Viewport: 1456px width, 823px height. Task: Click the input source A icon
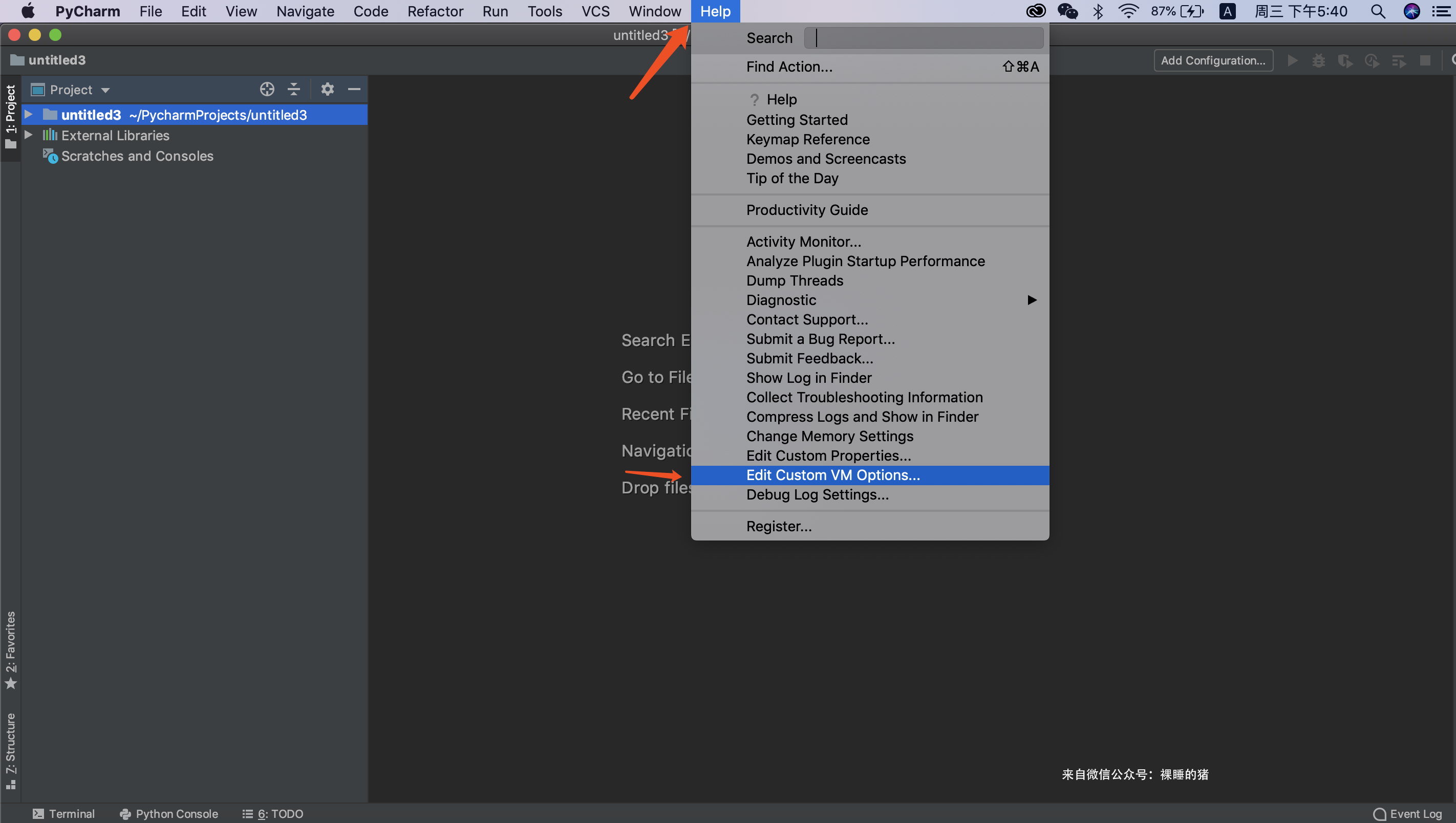click(1227, 11)
